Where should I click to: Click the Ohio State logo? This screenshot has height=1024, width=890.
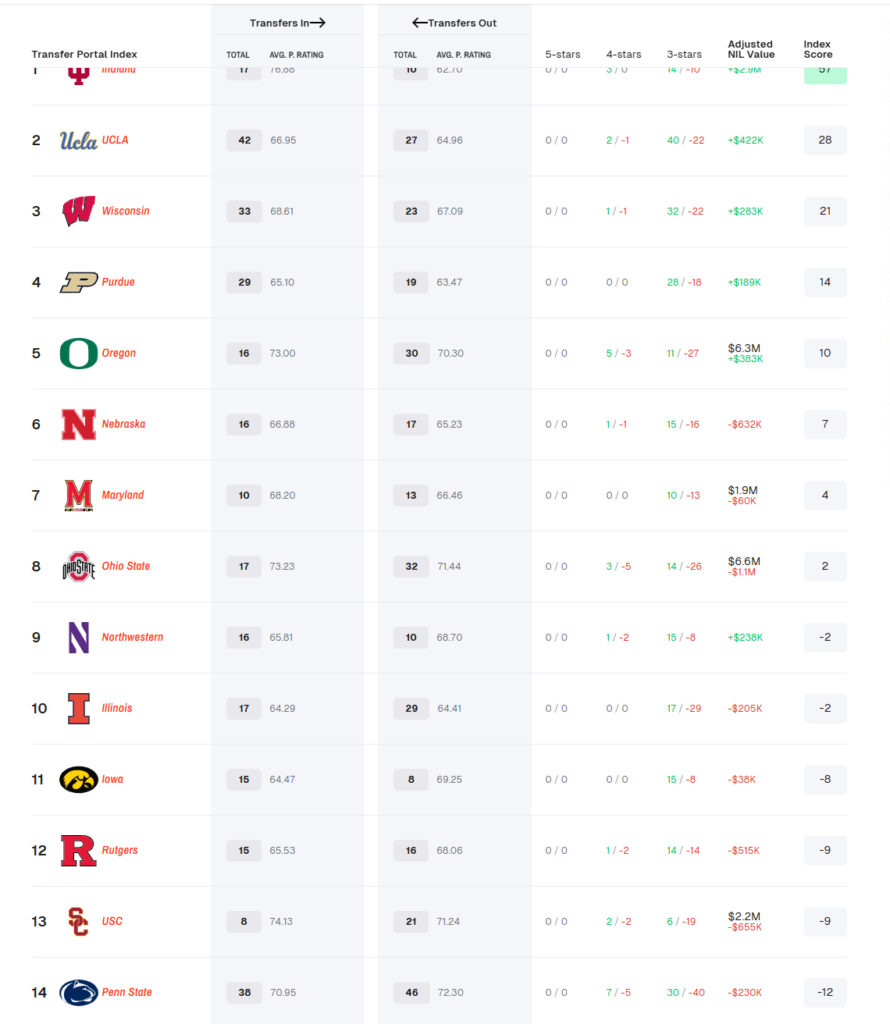(x=78, y=566)
